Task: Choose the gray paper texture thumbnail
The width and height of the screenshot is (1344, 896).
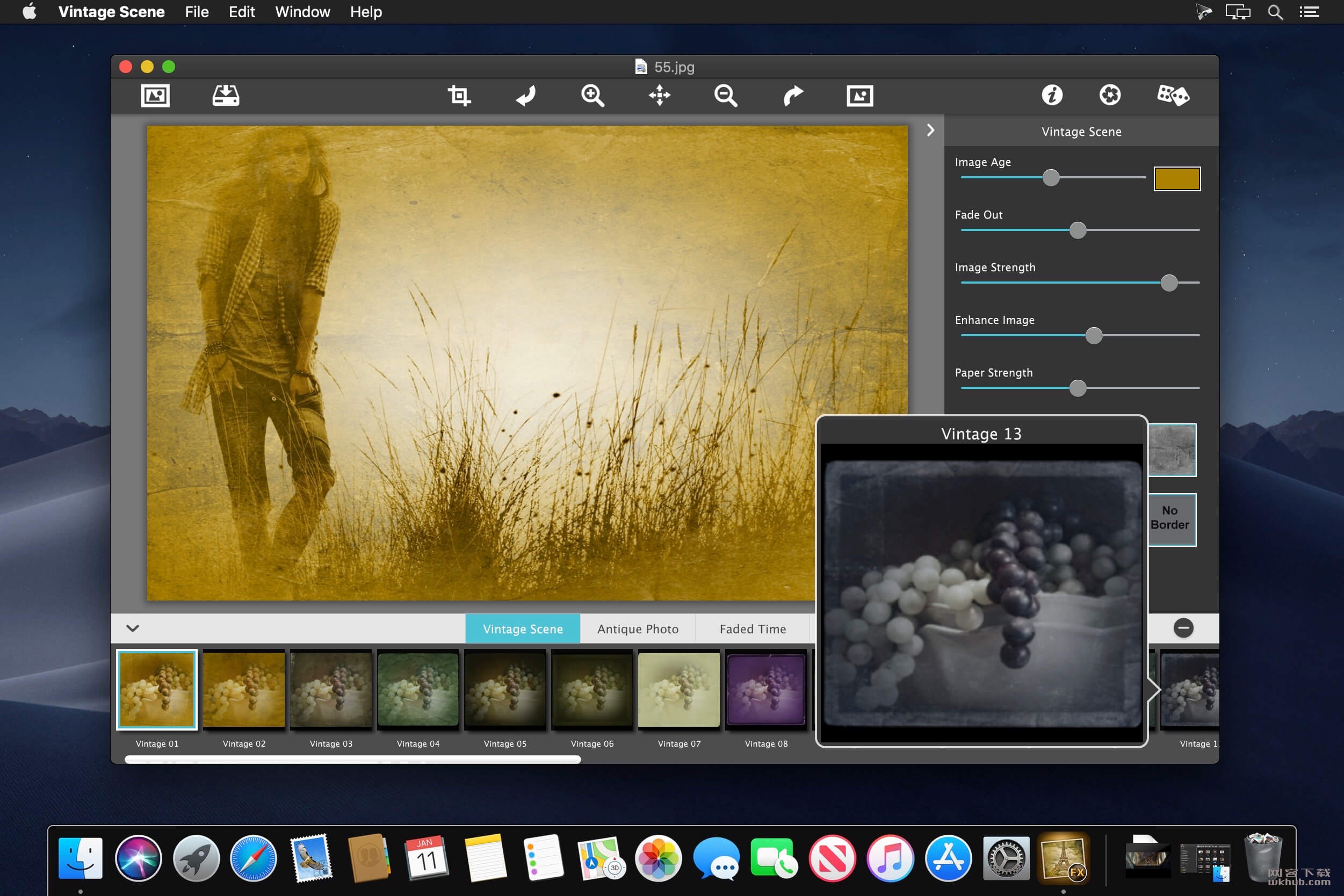Action: pos(1172,450)
